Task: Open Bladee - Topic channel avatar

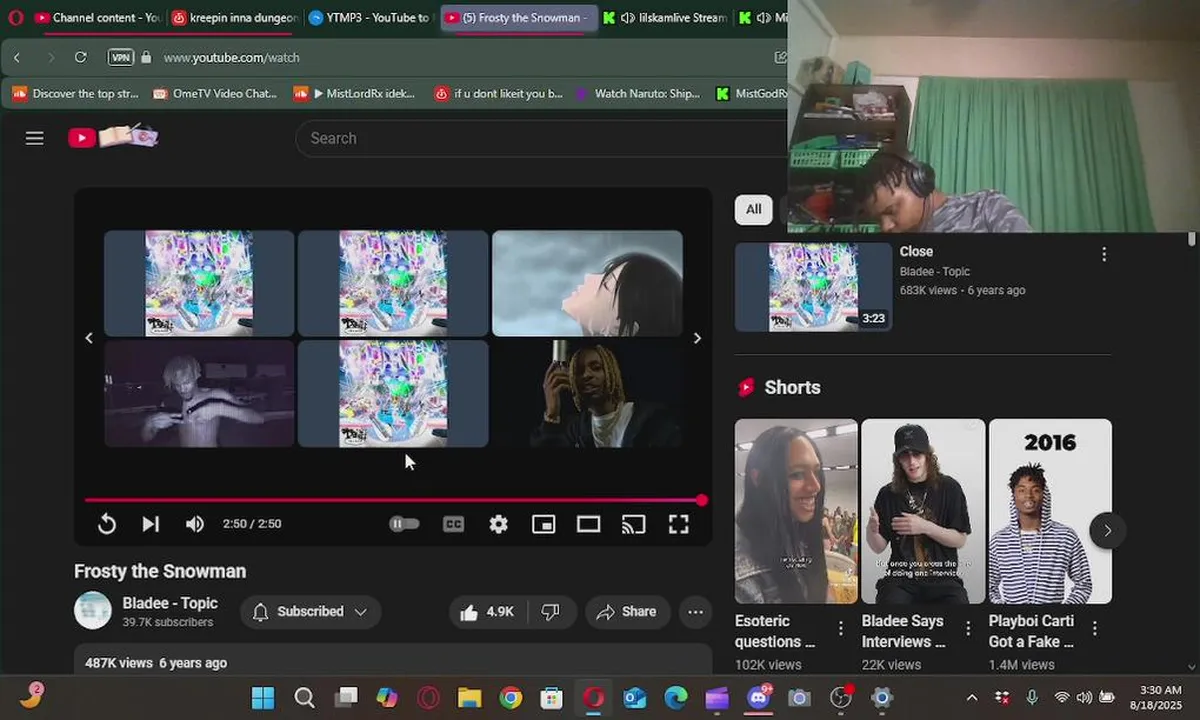Action: (x=93, y=610)
